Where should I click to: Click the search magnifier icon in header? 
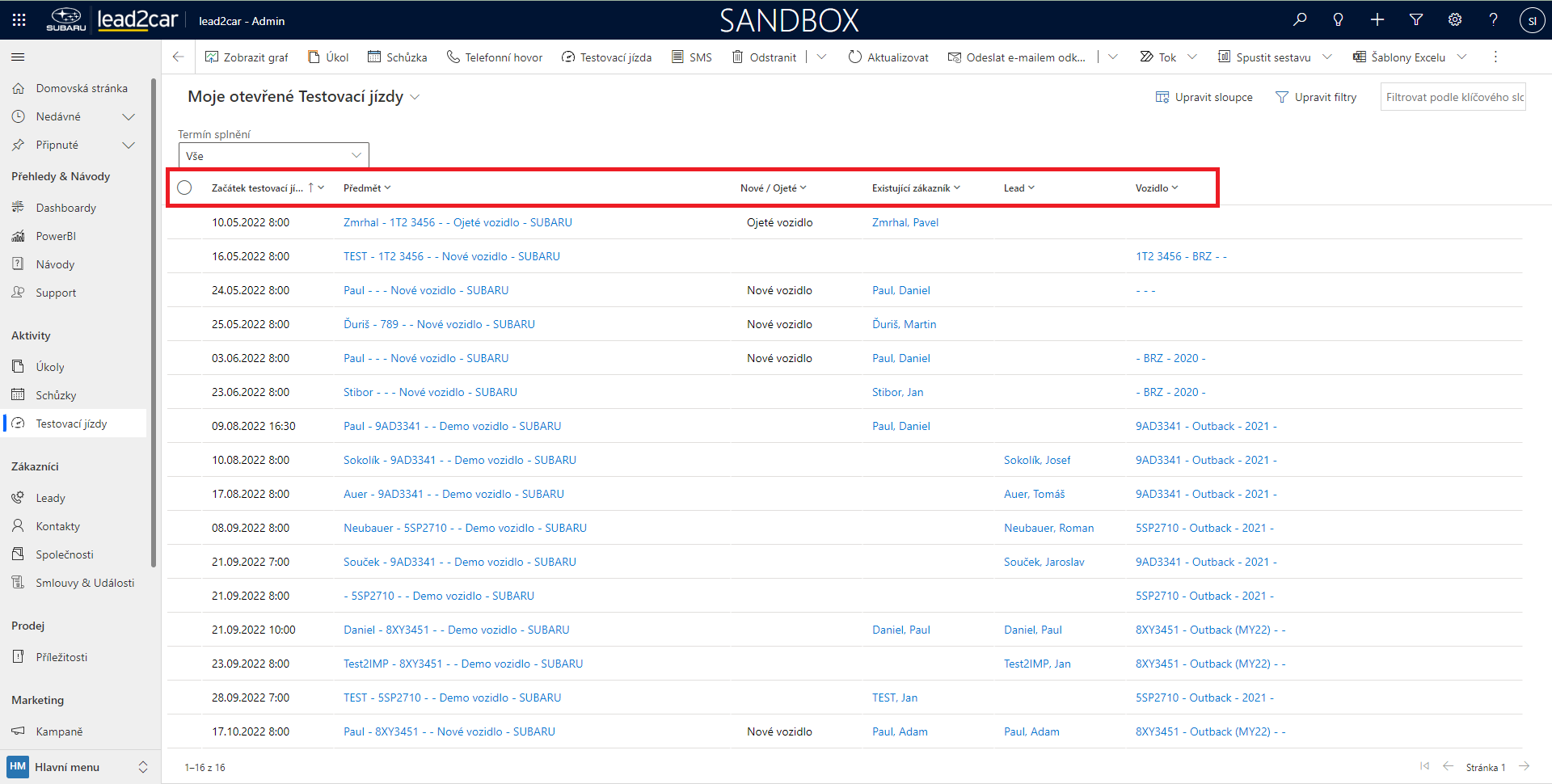(1300, 20)
